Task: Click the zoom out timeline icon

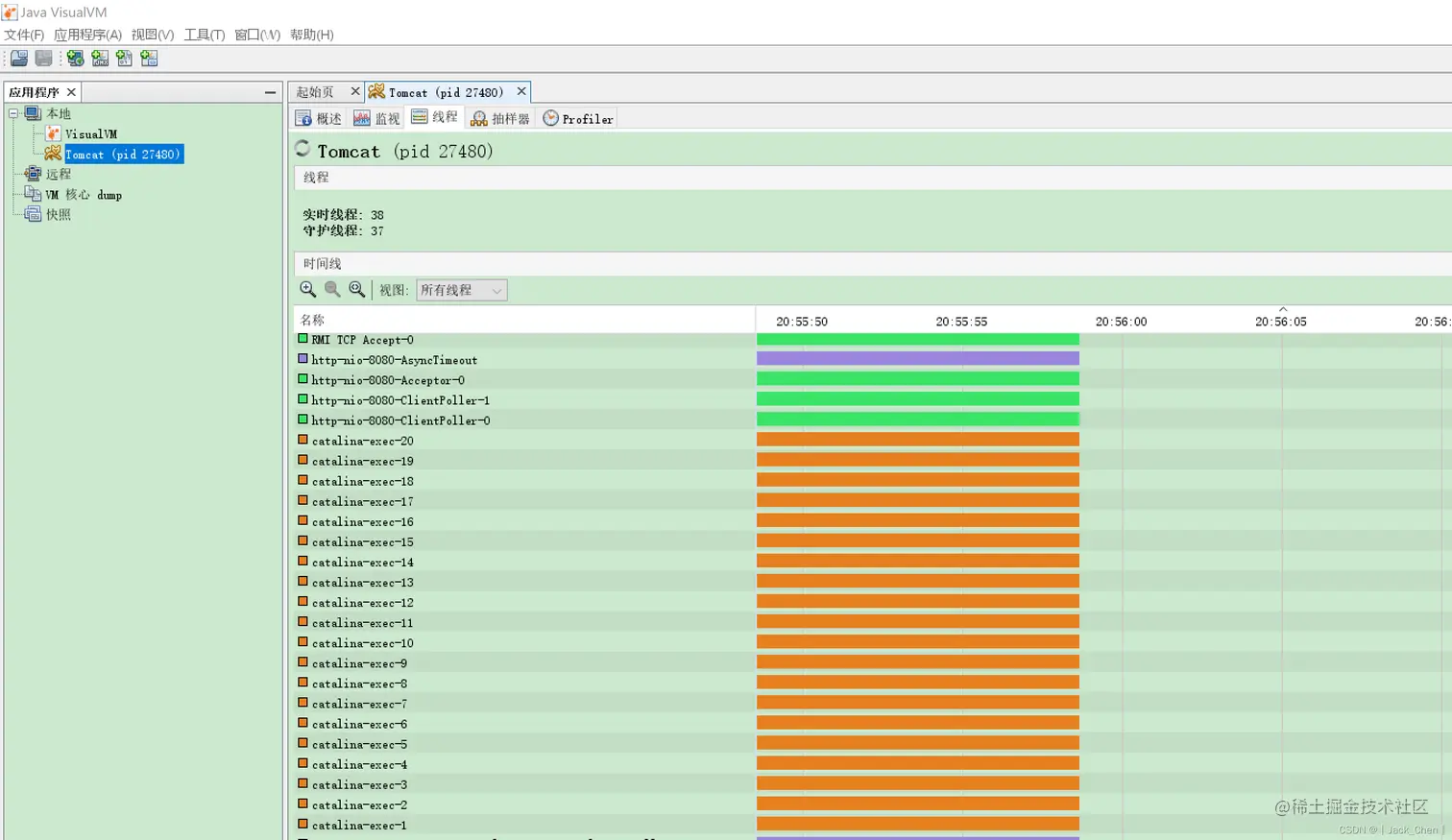Action: point(332,289)
